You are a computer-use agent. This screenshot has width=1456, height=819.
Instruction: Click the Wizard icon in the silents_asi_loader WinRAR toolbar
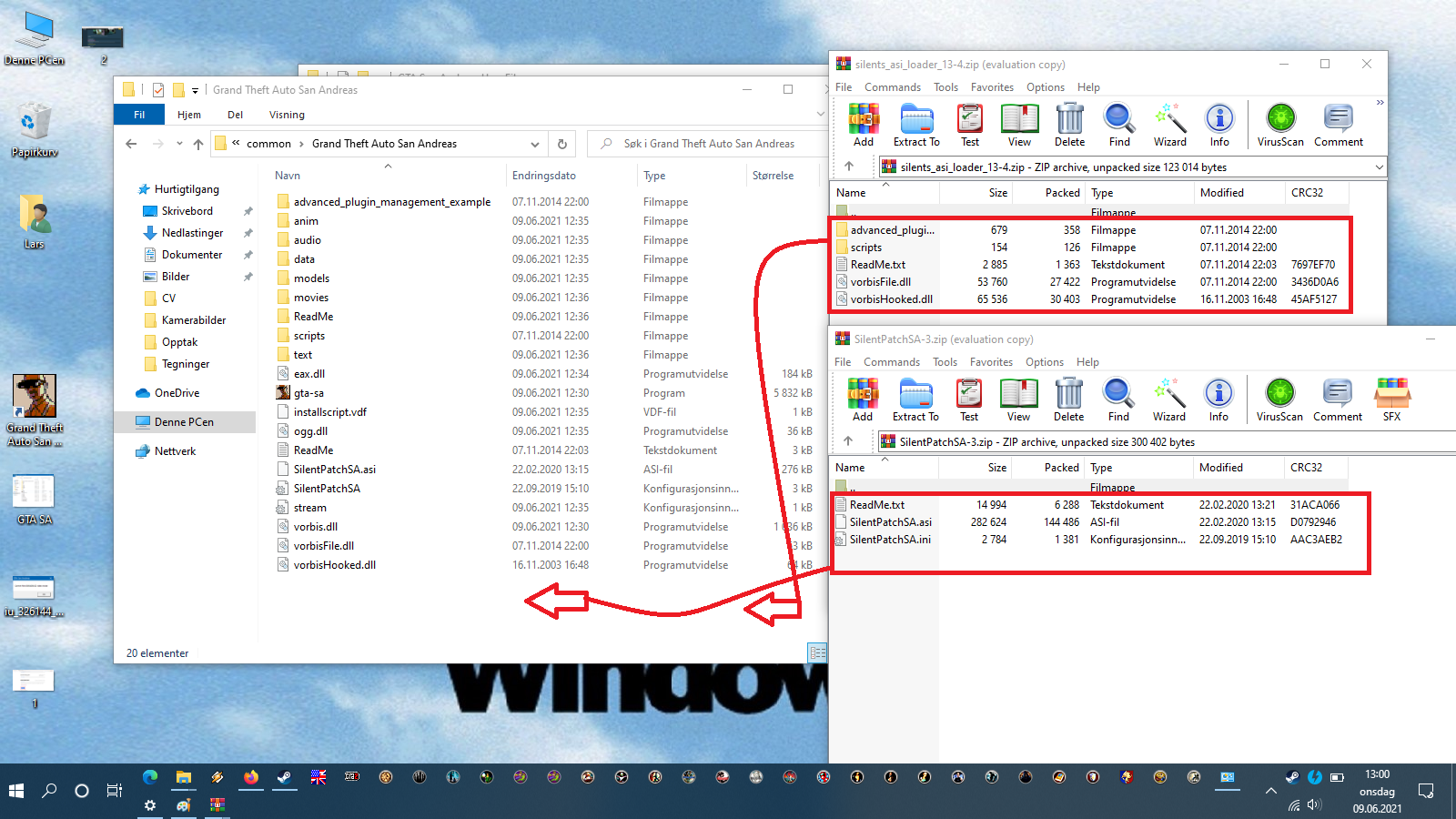coord(1170,126)
